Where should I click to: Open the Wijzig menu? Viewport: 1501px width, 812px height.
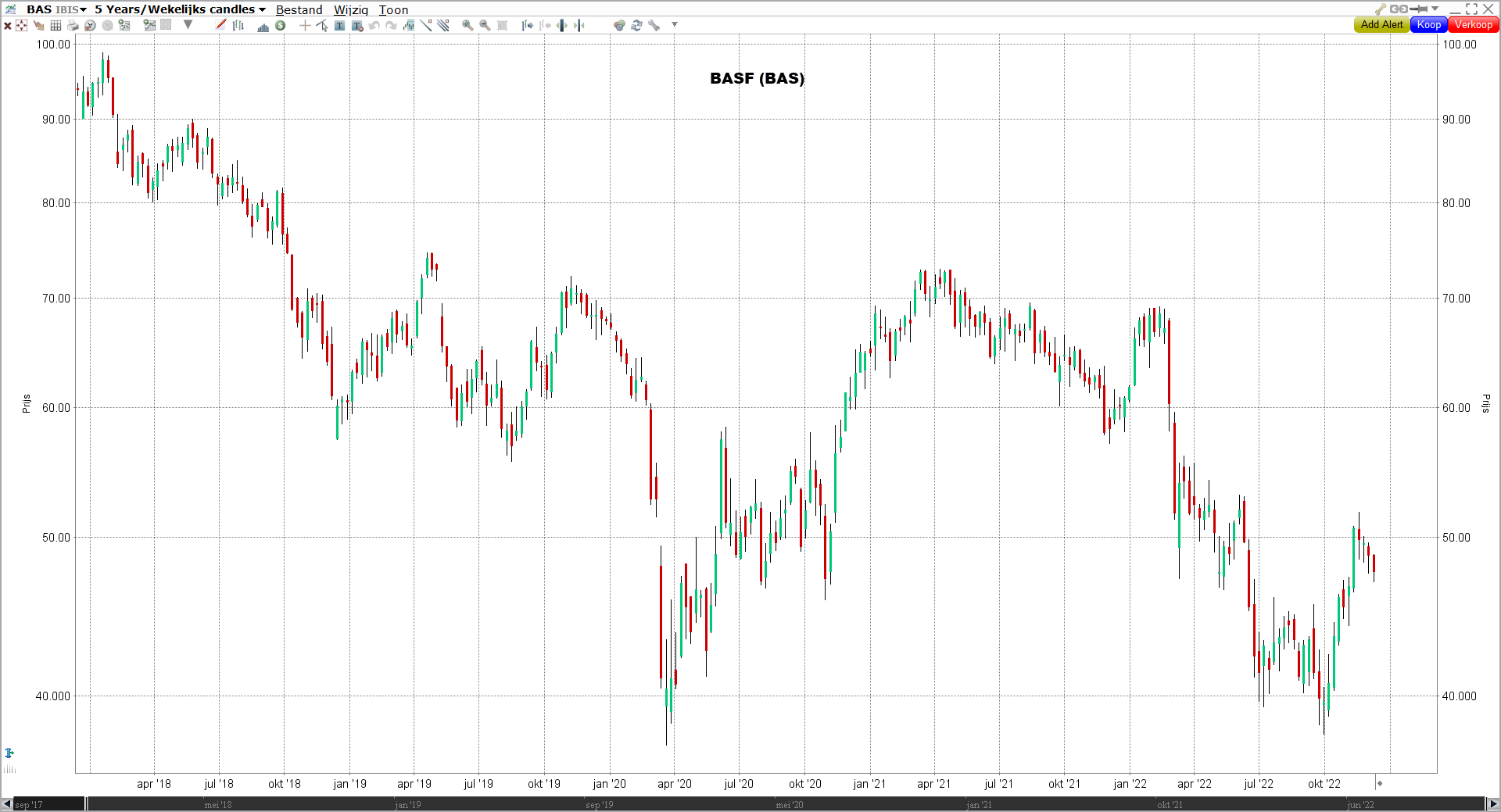351,10
